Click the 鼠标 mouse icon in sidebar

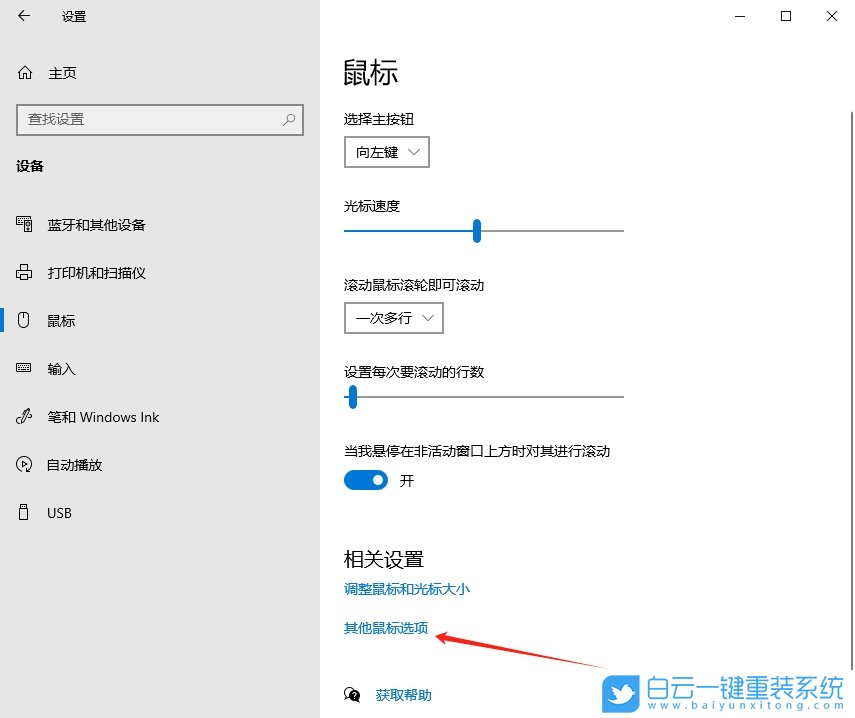click(x=22, y=320)
